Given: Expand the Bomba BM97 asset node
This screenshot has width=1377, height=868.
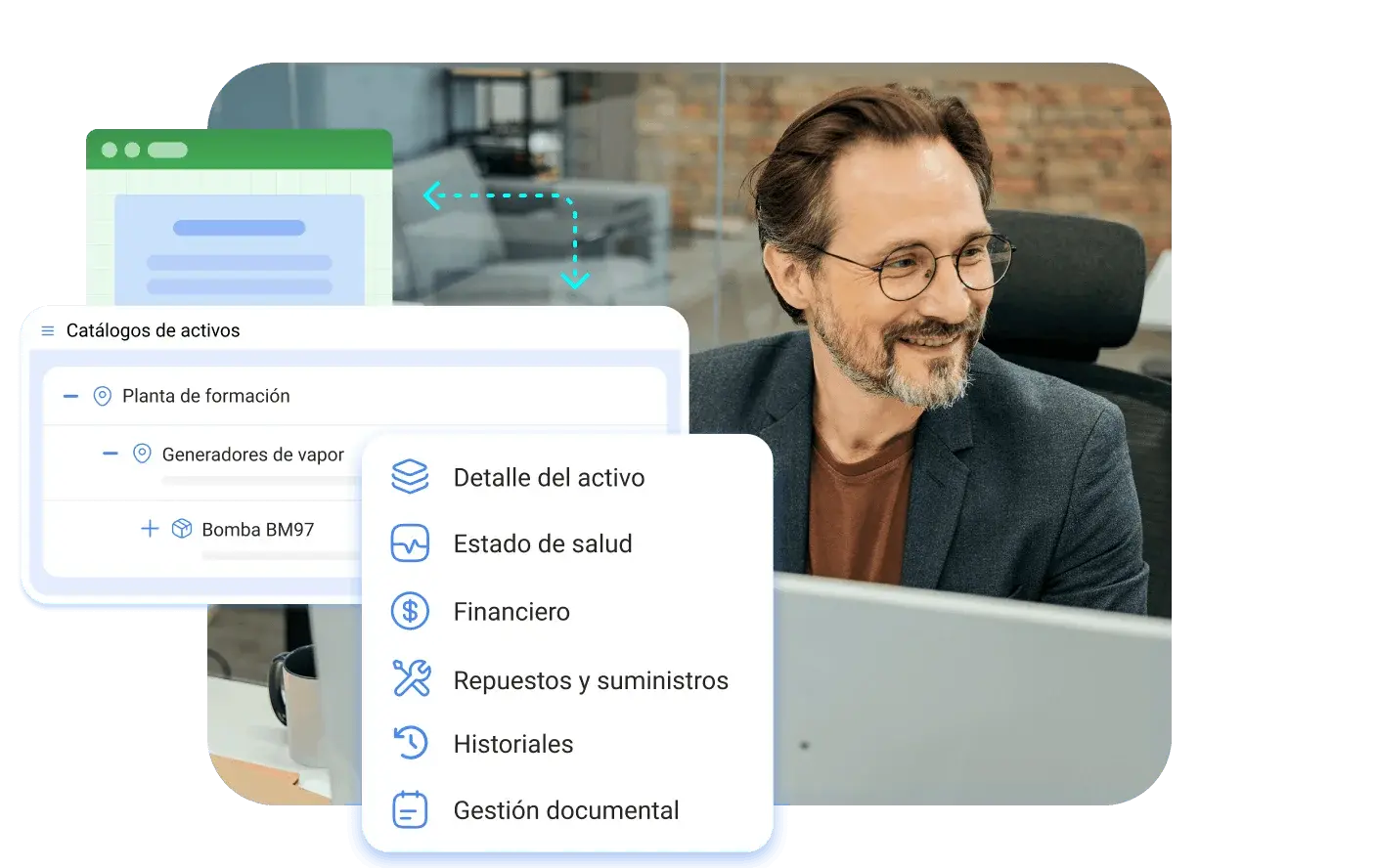Looking at the screenshot, I should (x=149, y=529).
